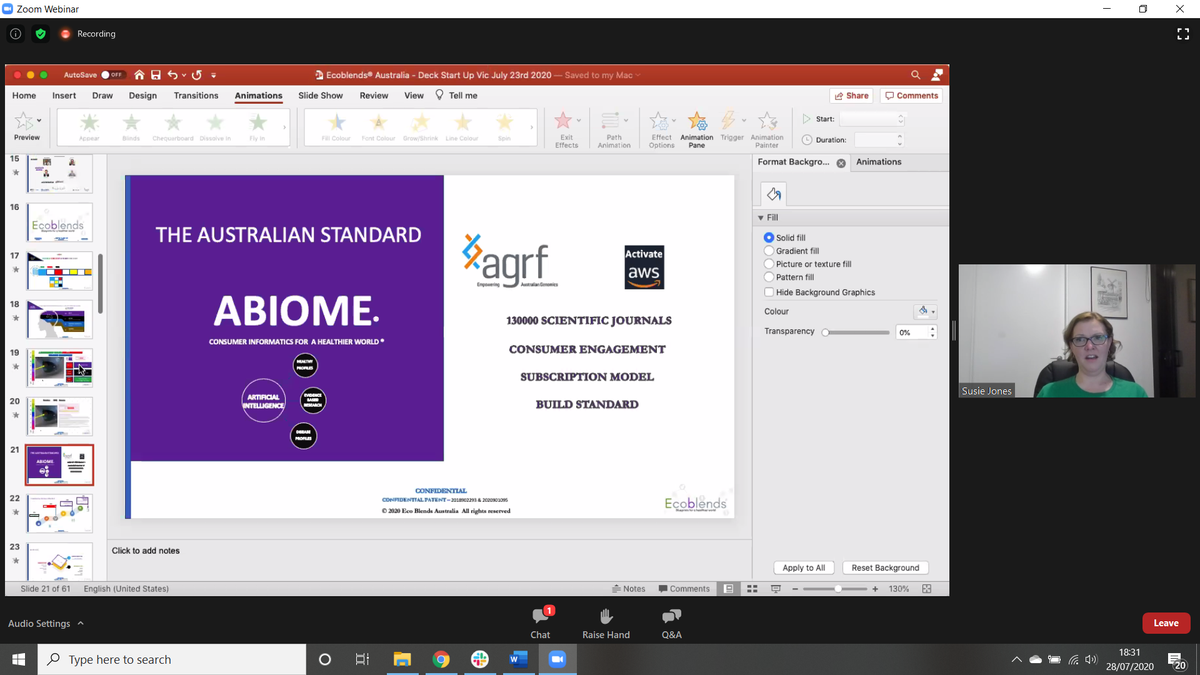
Task: Toggle Notes in the status bar
Action: [628, 589]
